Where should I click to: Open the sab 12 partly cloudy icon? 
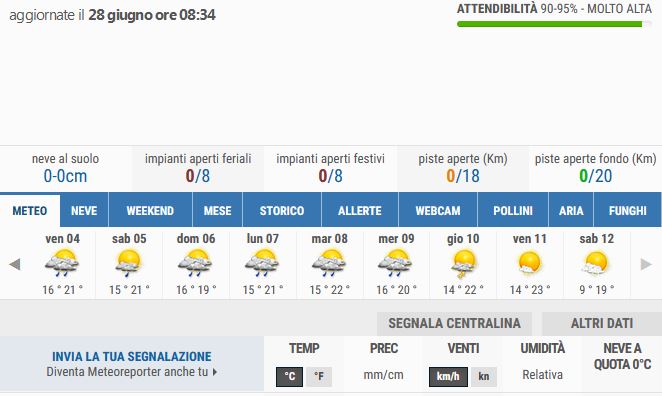point(596,263)
